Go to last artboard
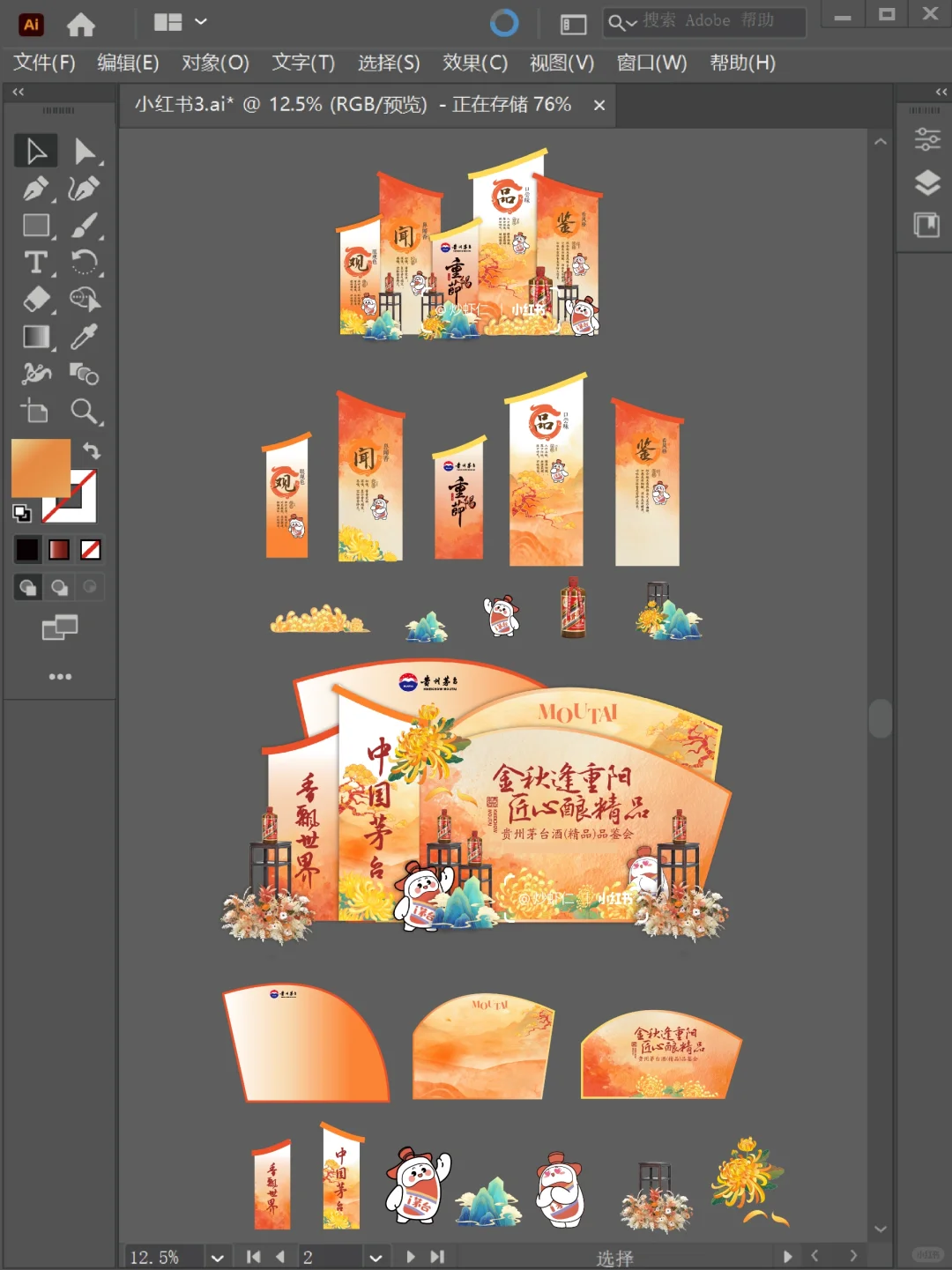 [437, 1257]
